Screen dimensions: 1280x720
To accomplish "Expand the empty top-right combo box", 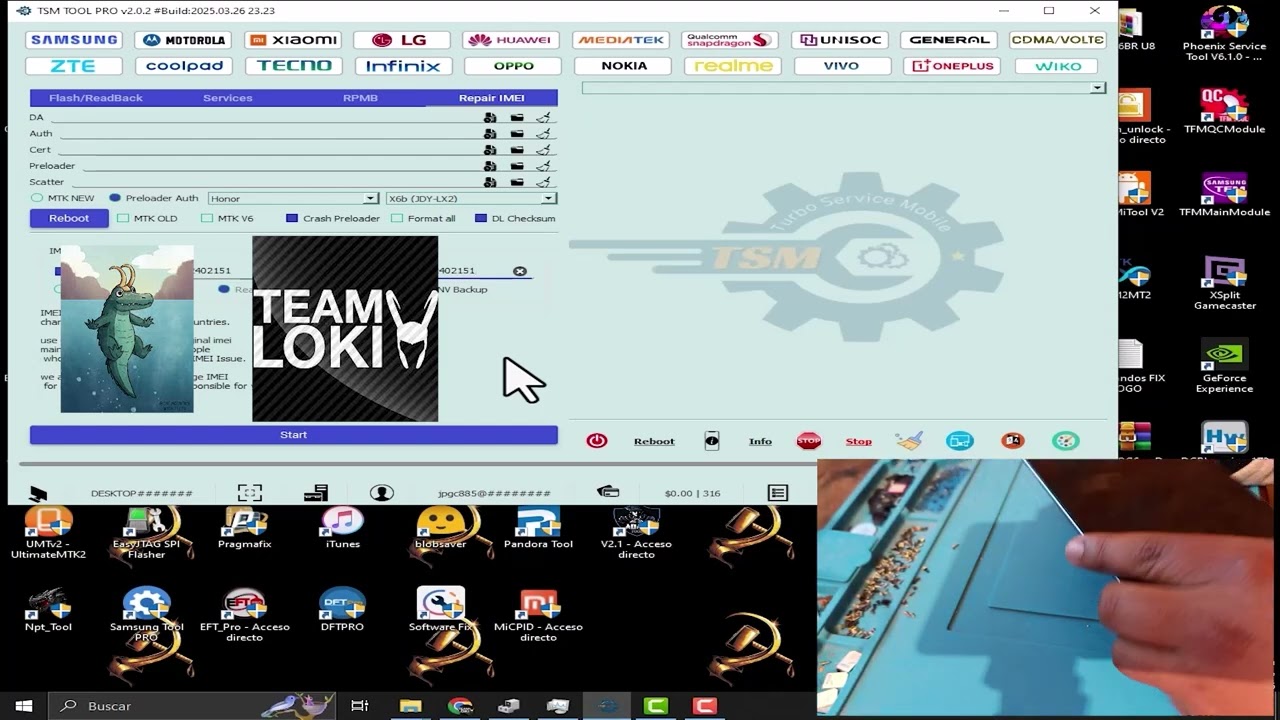I will point(843,88).
